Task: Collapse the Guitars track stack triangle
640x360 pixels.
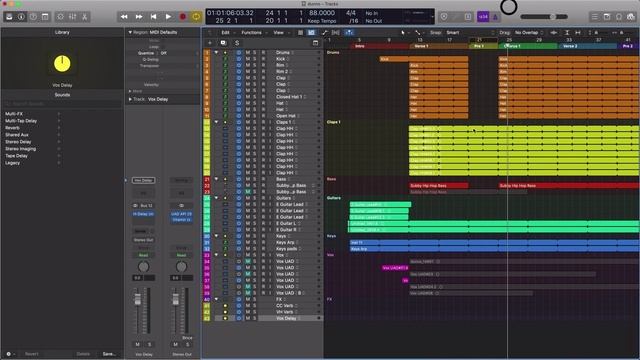Action: [x=217, y=198]
